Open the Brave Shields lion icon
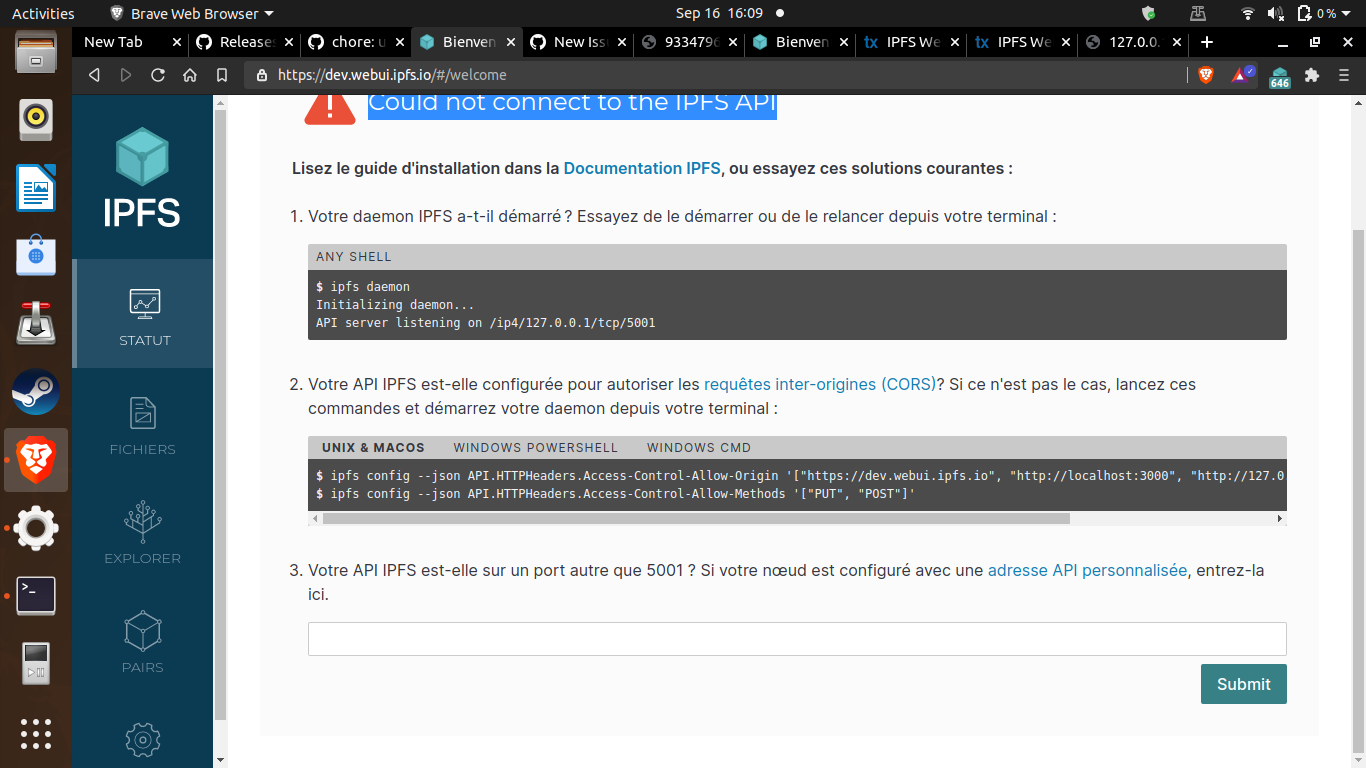 (1206, 75)
